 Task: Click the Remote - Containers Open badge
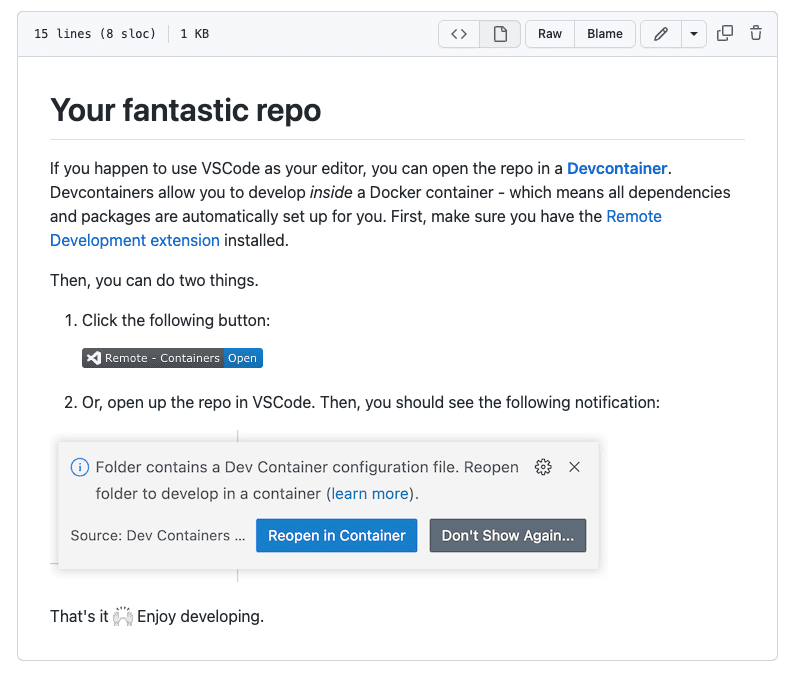(x=172, y=358)
